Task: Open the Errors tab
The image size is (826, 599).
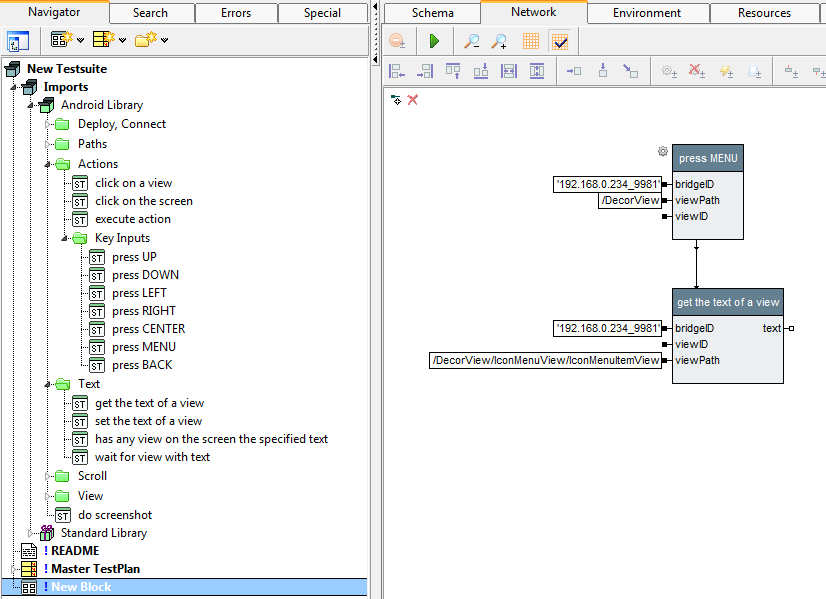Action: click(234, 13)
